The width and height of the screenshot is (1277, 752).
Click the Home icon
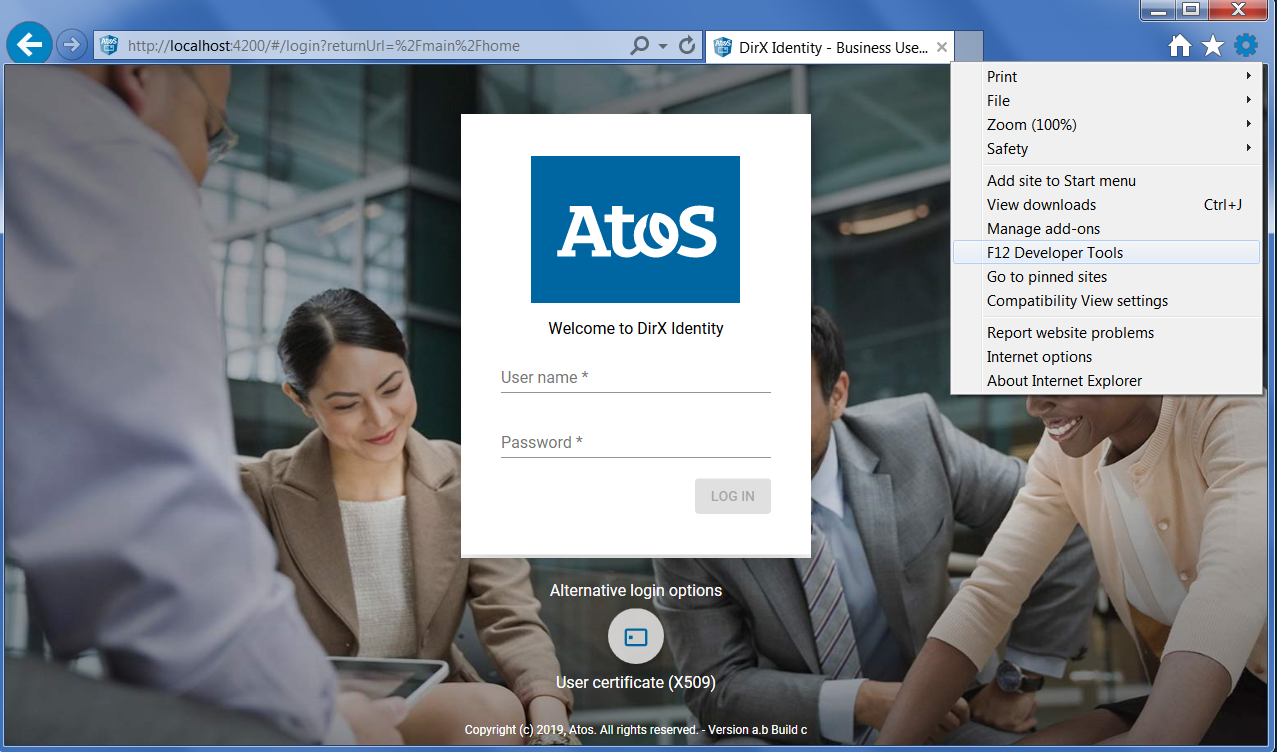1179,44
